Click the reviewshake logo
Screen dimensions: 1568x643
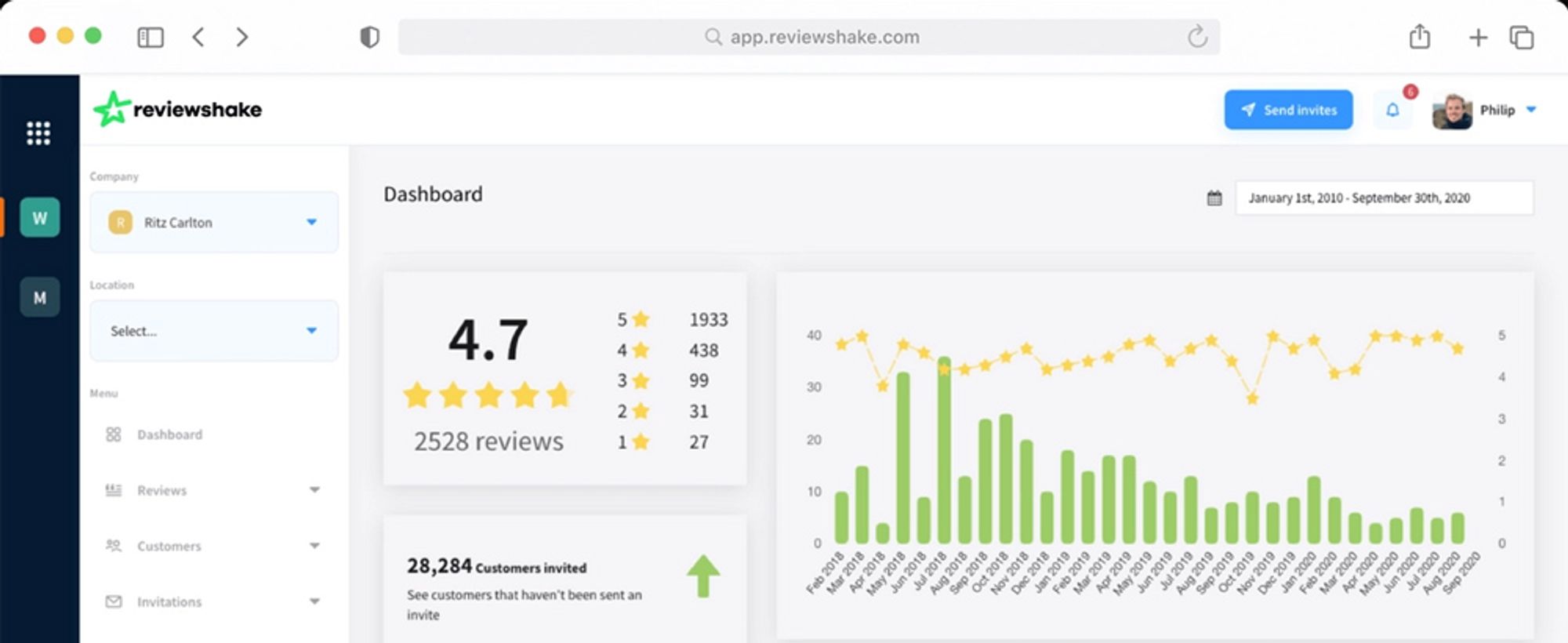click(x=178, y=109)
